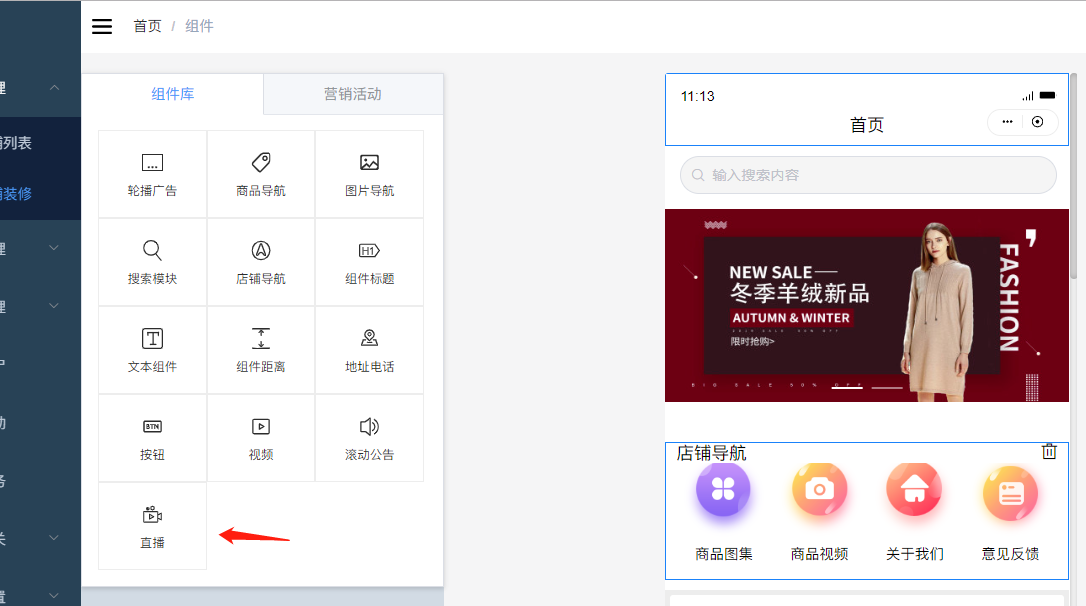
Task: Delete the 店铺导航 block via trash icon
Action: pos(1049,452)
